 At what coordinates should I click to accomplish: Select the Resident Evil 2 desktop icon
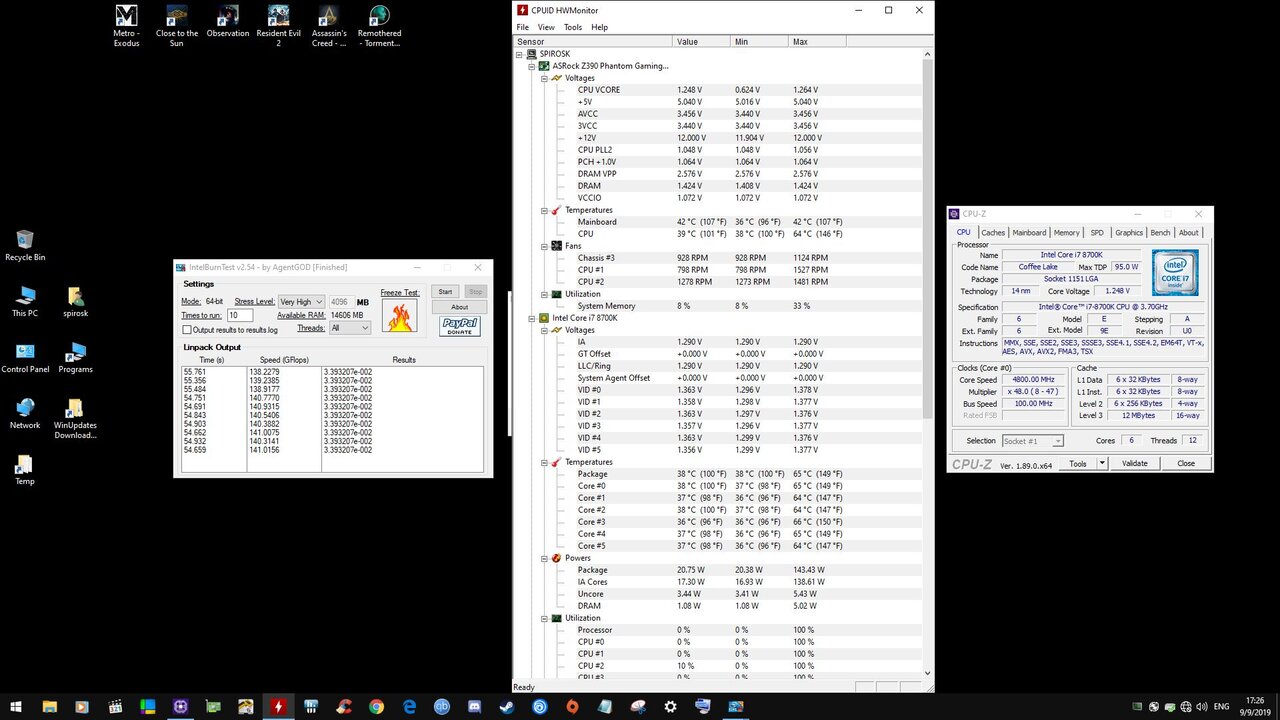(279, 27)
